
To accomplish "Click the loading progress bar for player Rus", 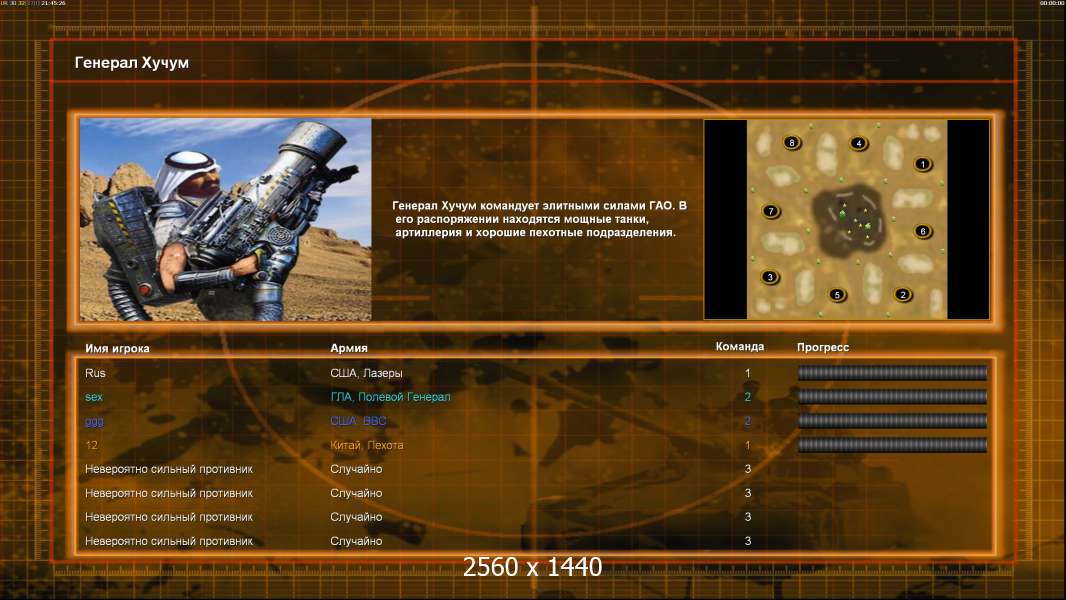I will coord(892,372).
